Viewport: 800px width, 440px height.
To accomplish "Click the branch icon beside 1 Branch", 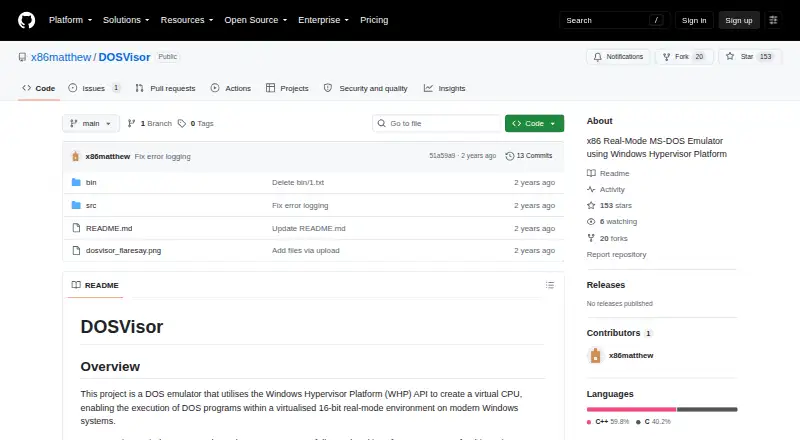I will point(131,124).
